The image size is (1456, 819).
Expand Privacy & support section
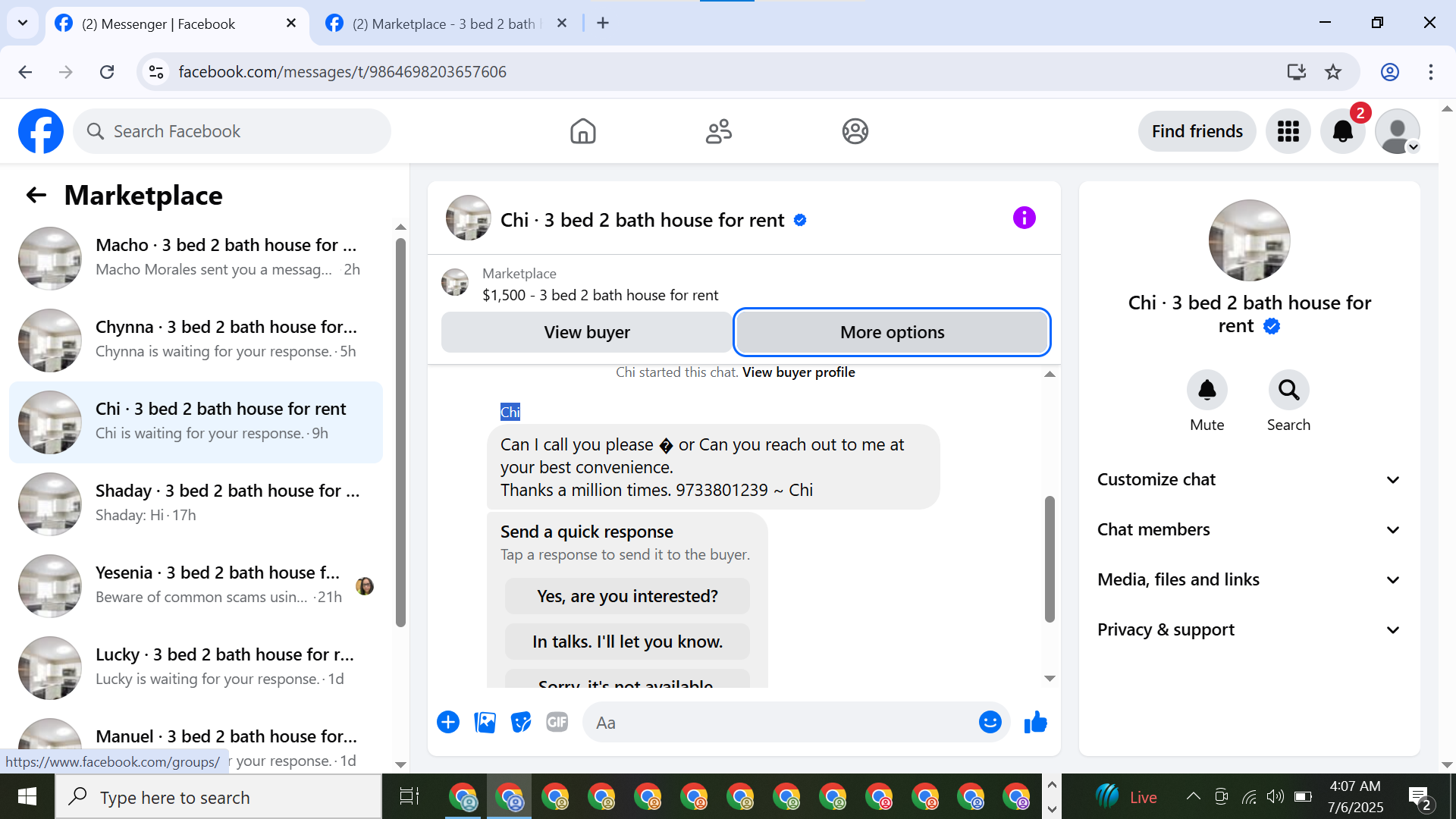(x=1249, y=629)
